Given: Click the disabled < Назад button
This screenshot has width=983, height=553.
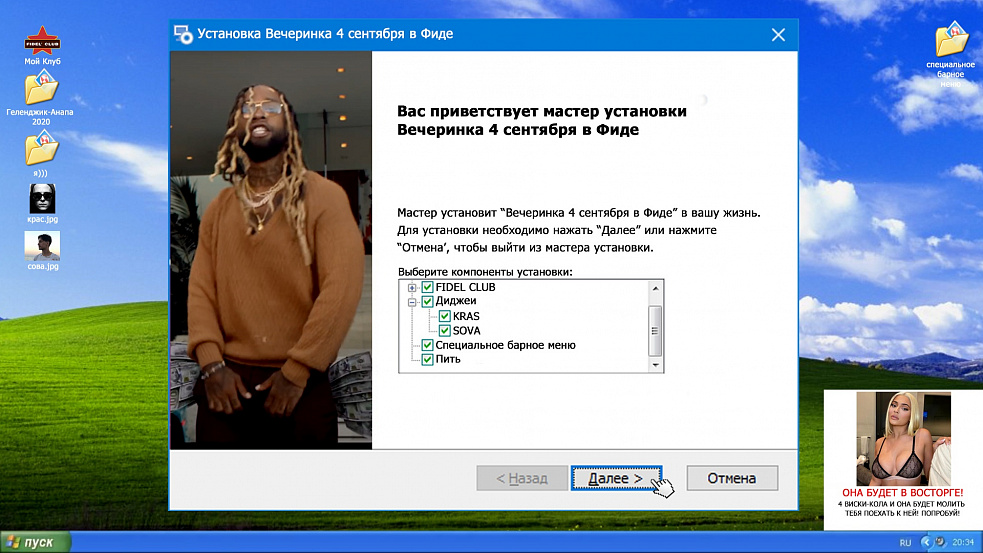Looking at the screenshot, I should [x=522, y=478].
